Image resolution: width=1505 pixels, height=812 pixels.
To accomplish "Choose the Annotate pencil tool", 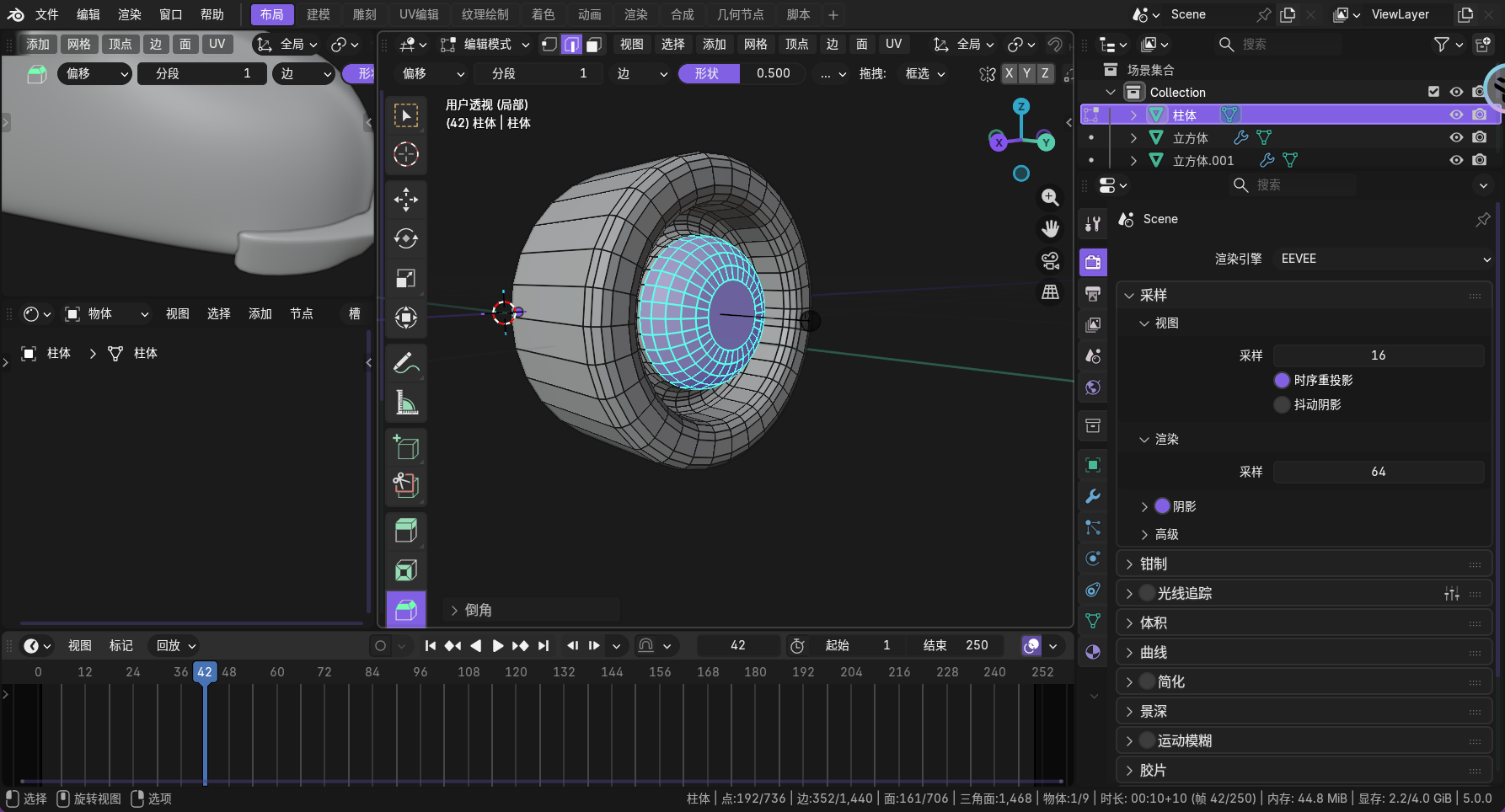I will [406, 363].
